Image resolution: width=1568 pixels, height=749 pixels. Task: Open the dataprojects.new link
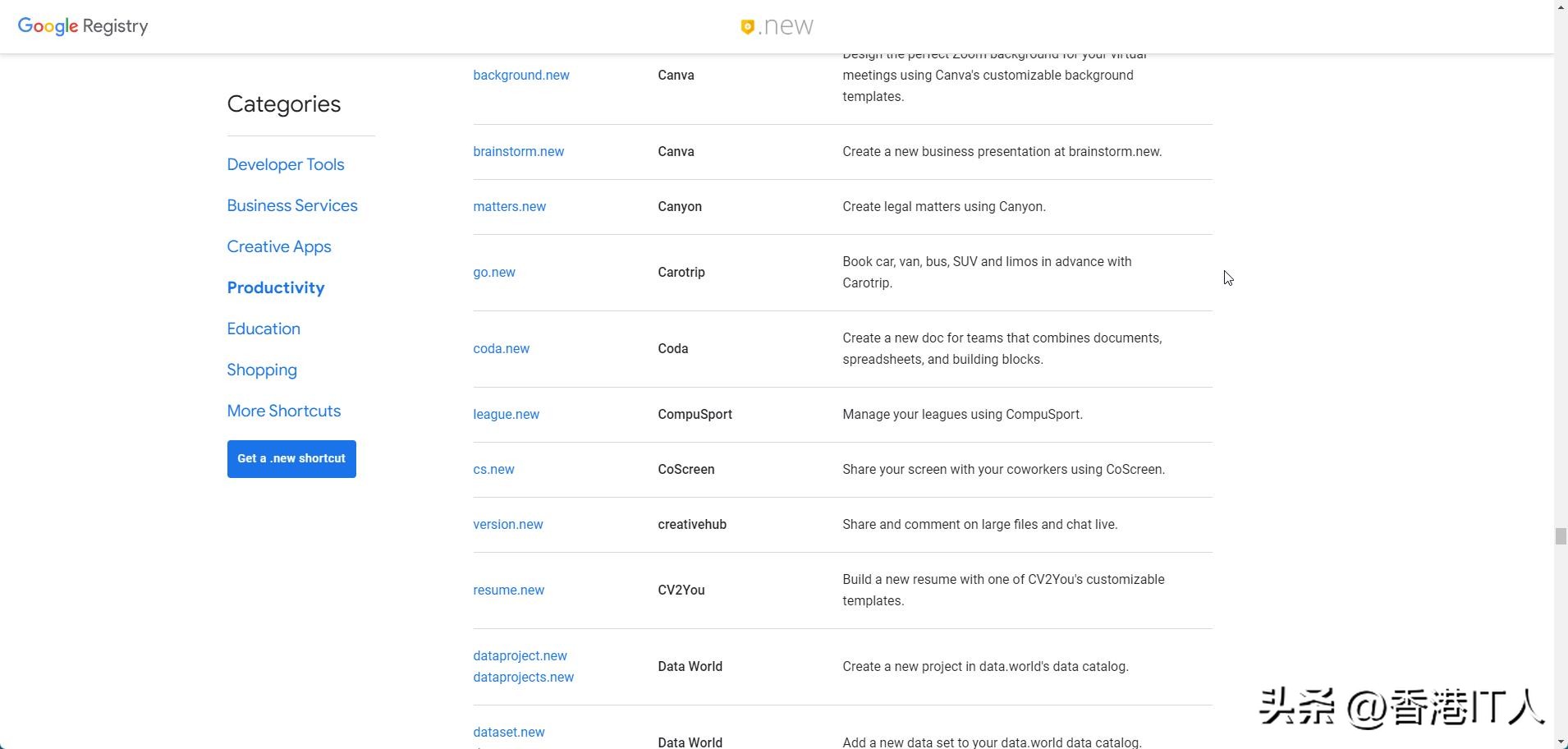tap(524, 677)
